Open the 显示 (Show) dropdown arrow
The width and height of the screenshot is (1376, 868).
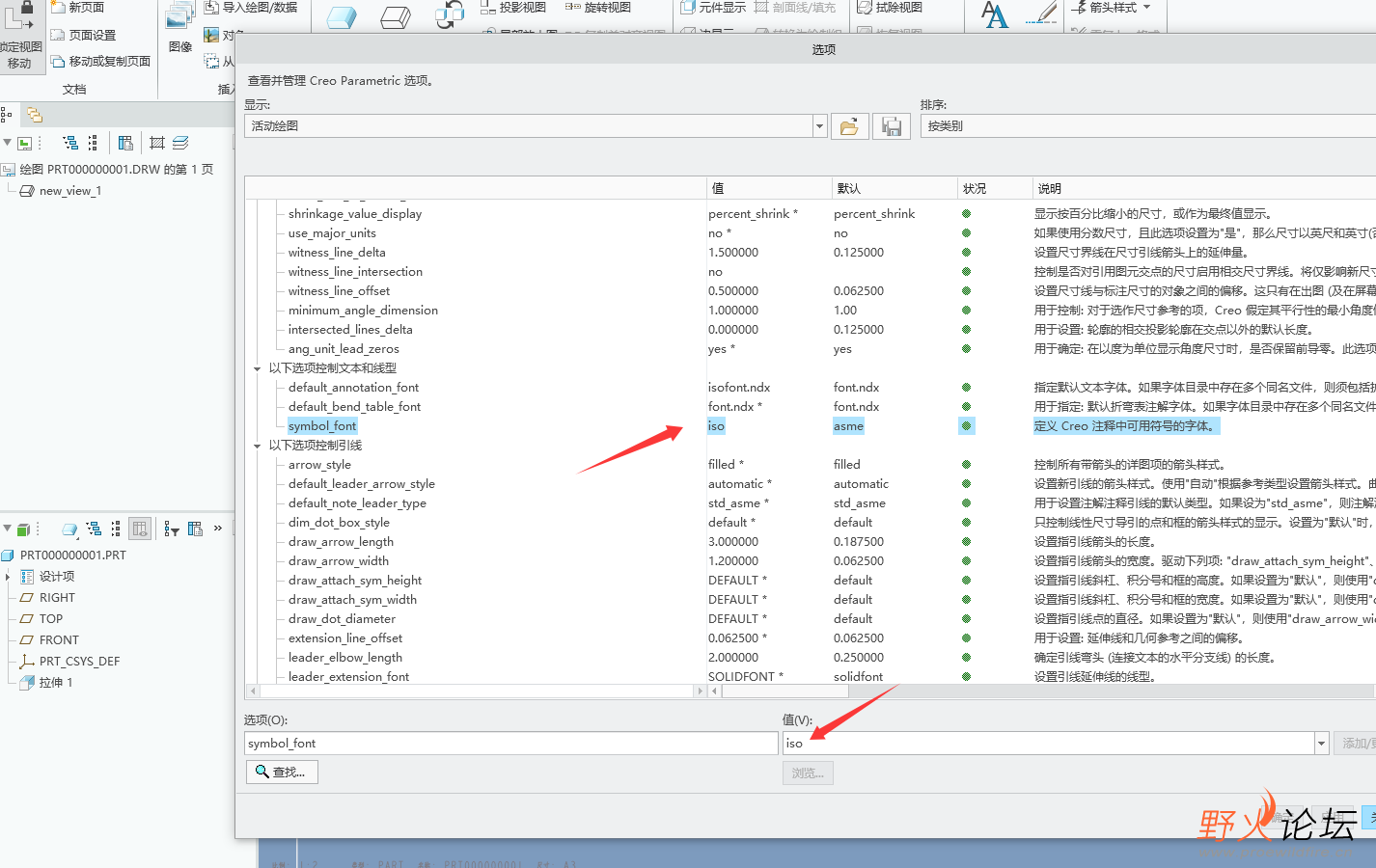pos(819,126)
